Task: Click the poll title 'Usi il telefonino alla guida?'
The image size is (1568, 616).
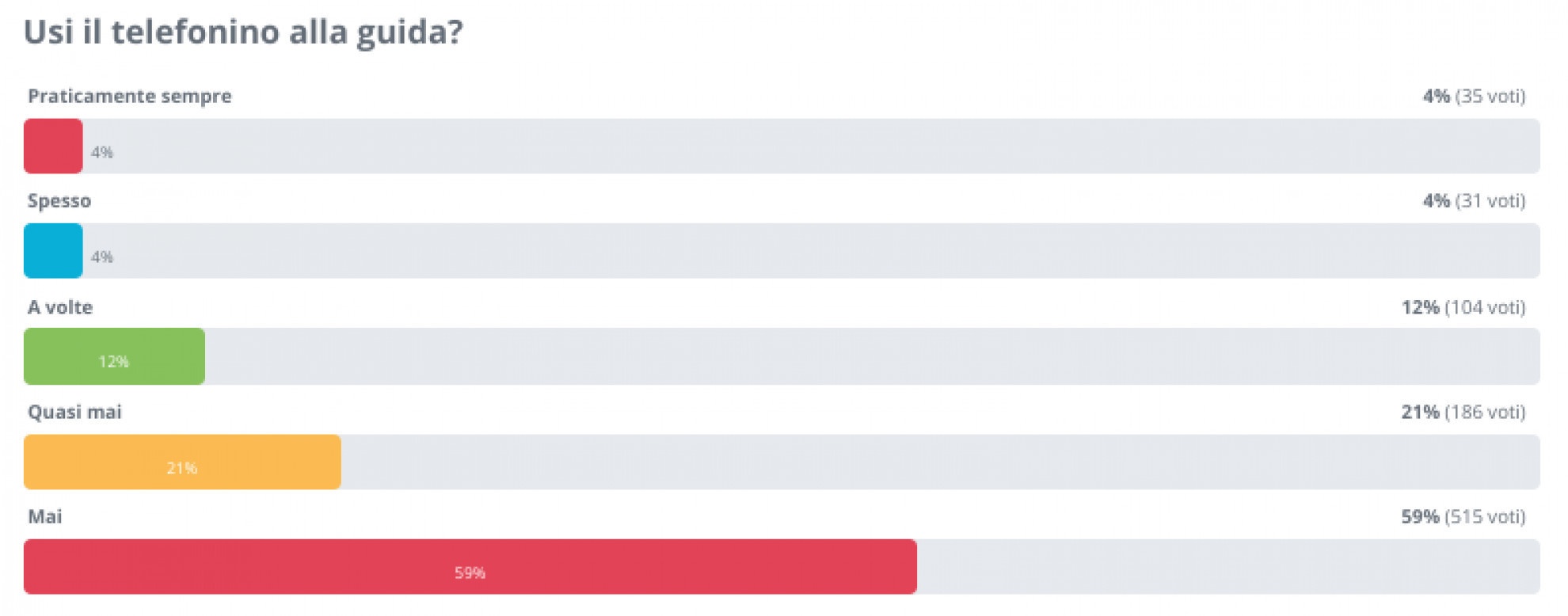Action: coord(243,32)
